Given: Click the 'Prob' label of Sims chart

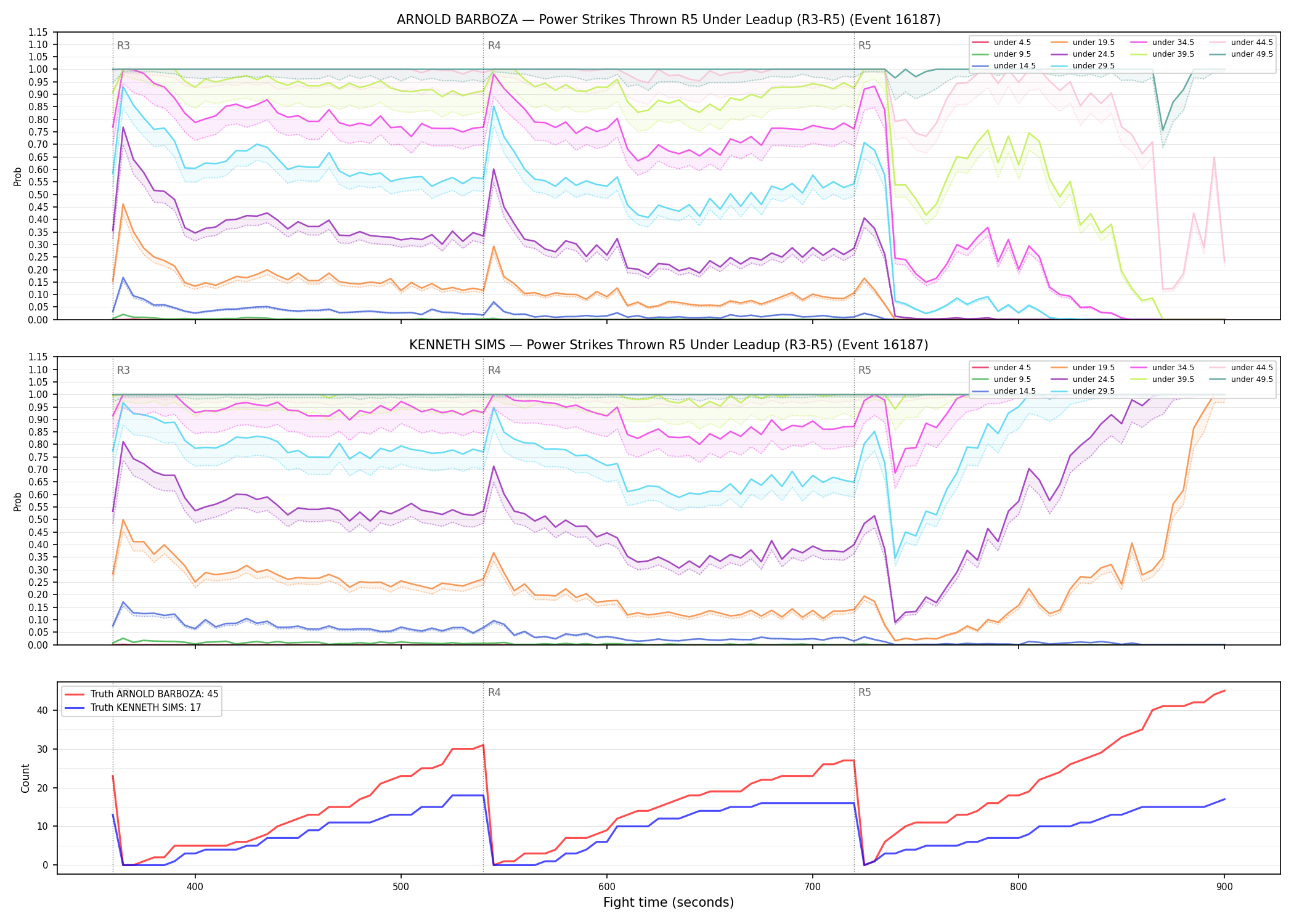Looking at the screenshot, I should click(x=18, y=501).
